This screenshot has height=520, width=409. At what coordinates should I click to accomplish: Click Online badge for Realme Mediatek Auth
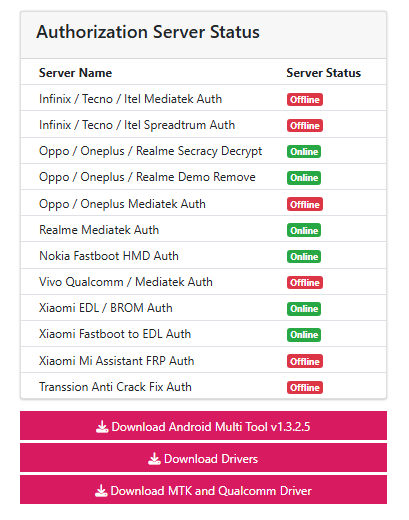point(304,230)
